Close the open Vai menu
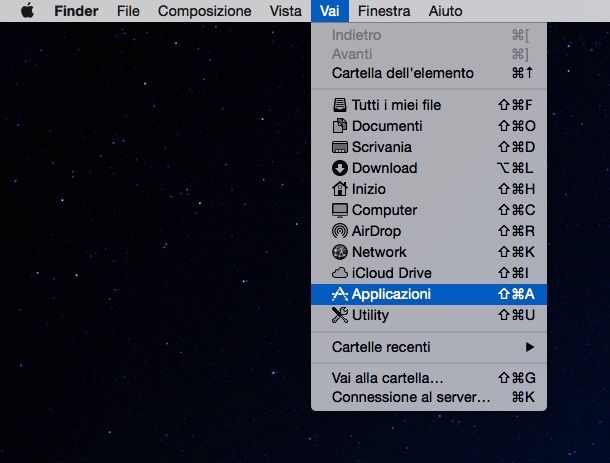The height and width of the screenshot is (463, 610). pyautogui.click(x=330, y=11)
